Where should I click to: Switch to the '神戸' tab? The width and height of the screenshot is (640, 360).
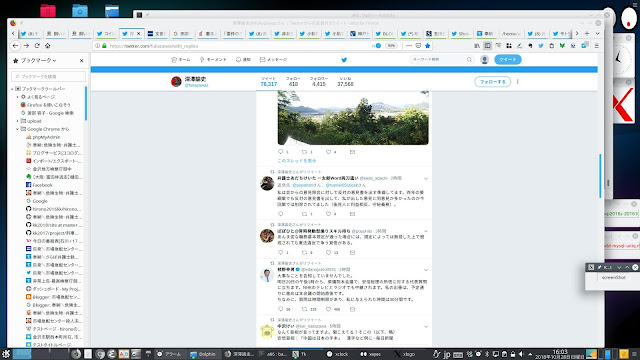click(360, 33)
